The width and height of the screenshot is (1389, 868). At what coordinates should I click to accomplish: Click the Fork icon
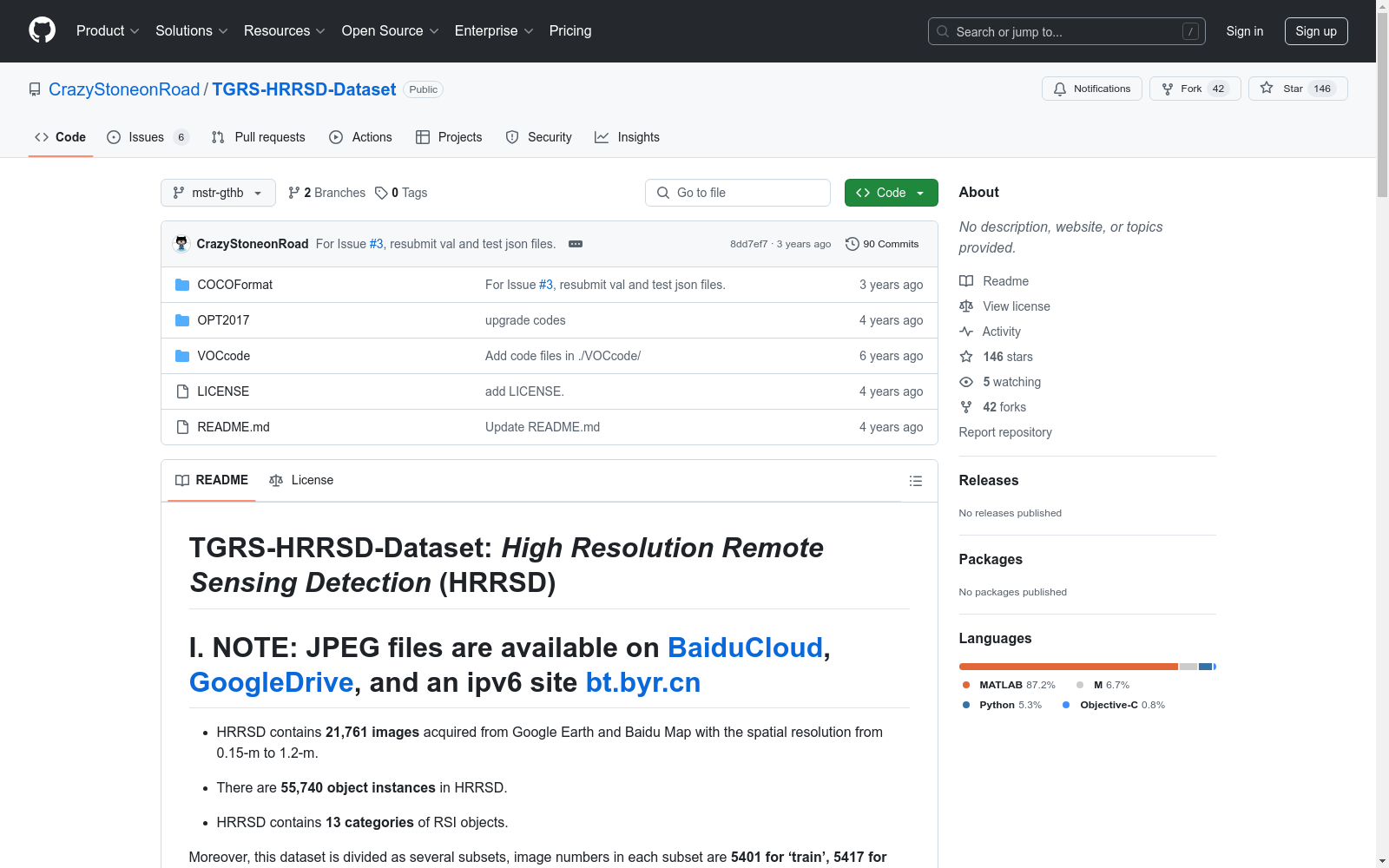point(1168,89)
